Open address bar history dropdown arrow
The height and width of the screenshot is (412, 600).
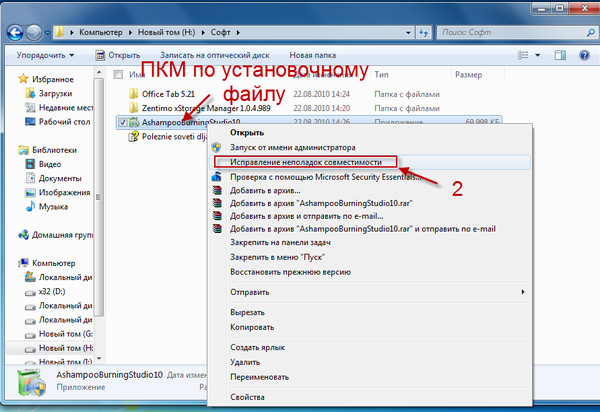[x=408, y=33]
